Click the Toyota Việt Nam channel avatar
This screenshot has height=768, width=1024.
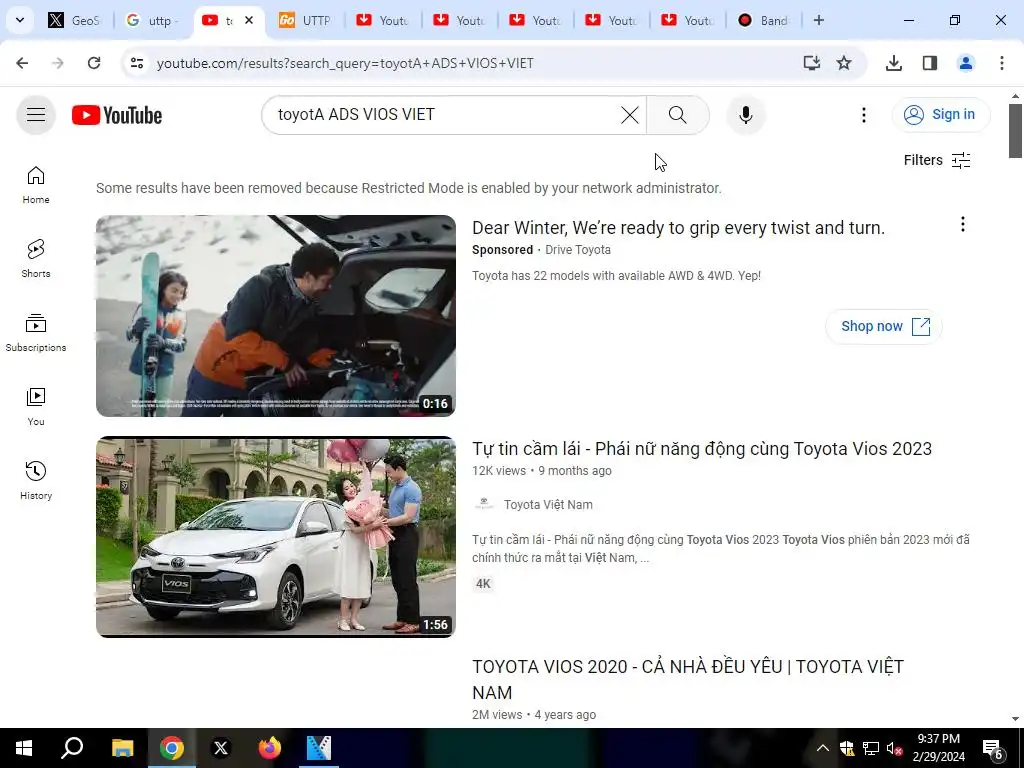(x=484, y=504)
